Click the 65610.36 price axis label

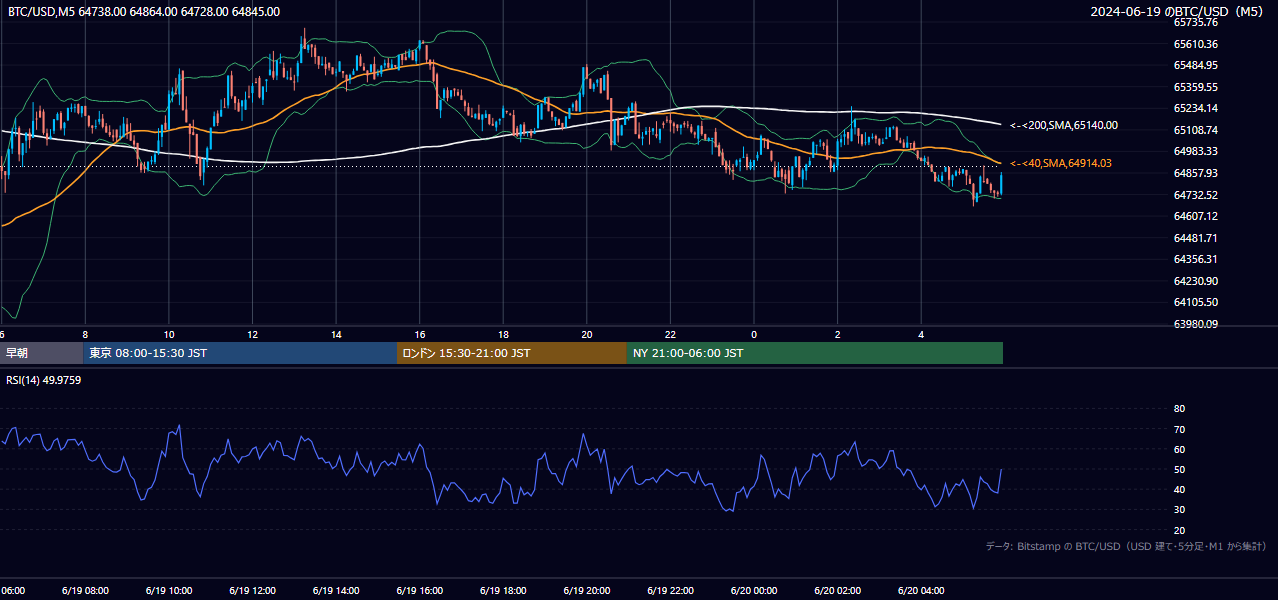(1195, 44)
